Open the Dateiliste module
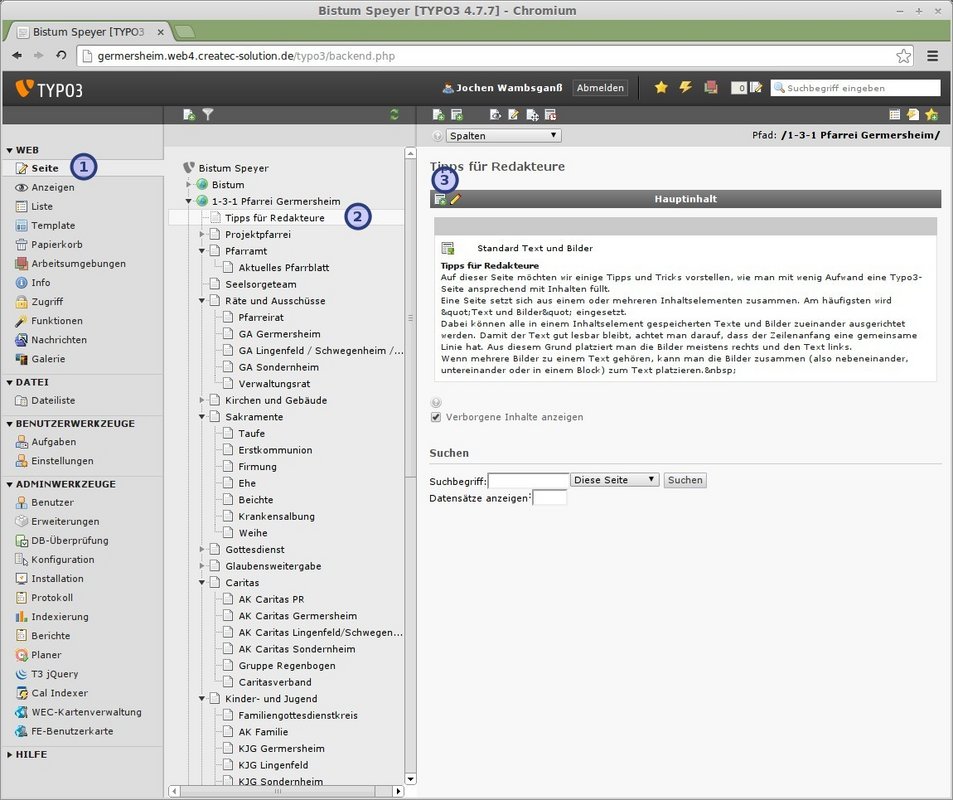Screen dimensions: 953x800 click(x=52, y=400)
